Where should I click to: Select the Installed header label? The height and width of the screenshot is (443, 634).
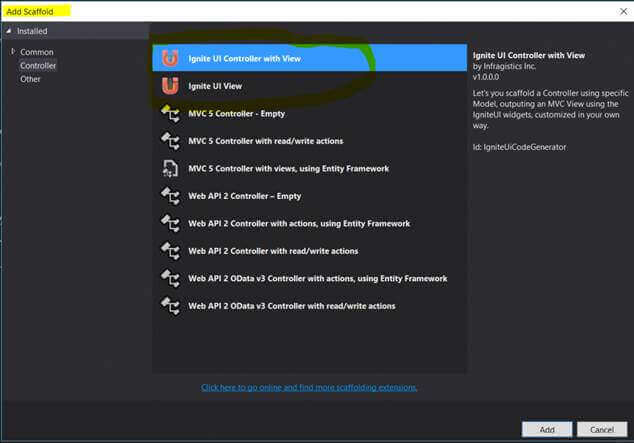32,31
